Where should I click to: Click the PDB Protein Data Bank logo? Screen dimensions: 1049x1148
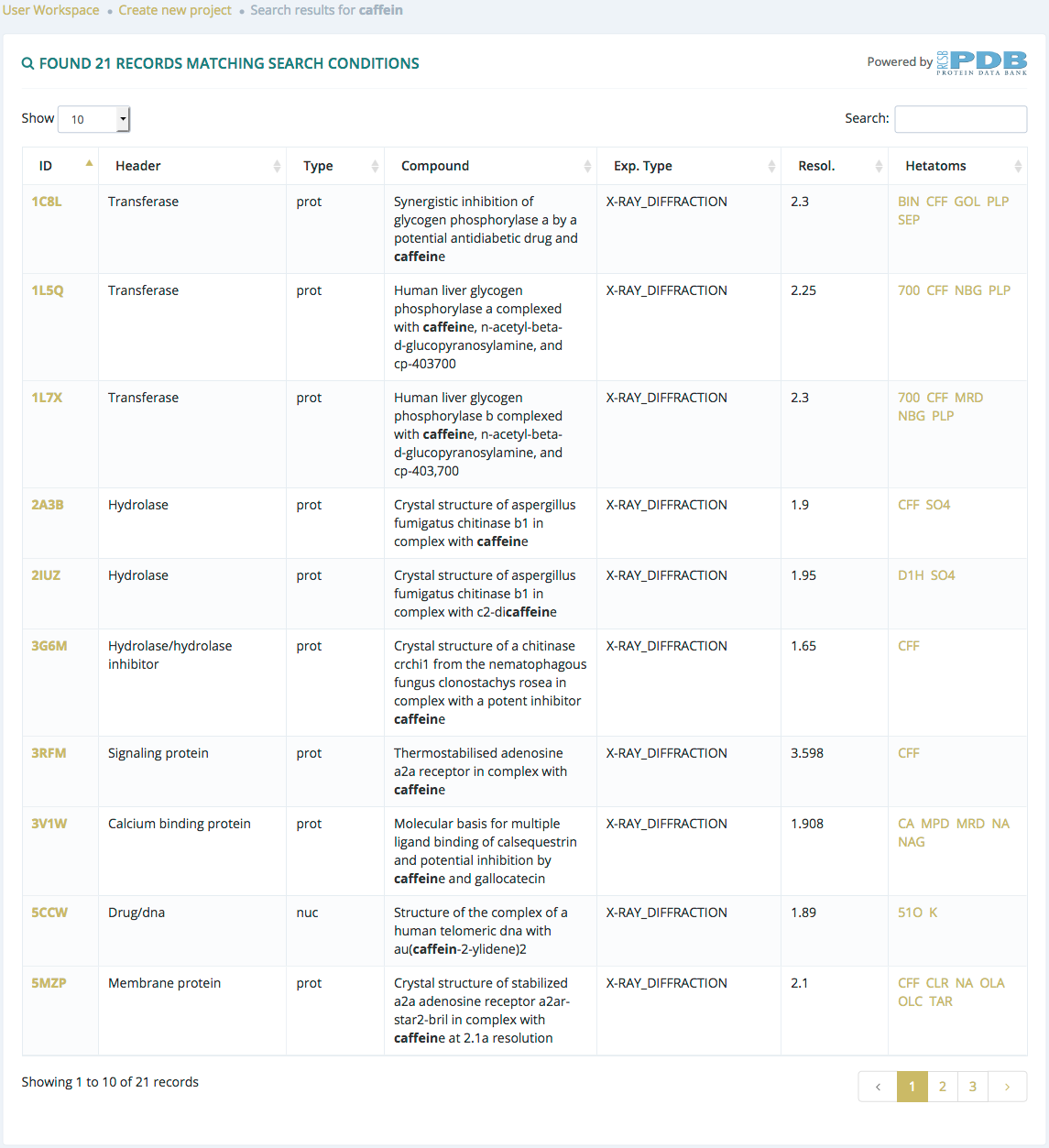click(982, 62)
